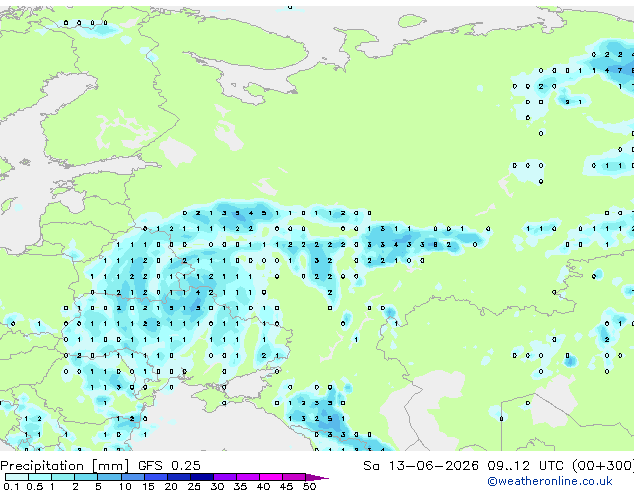Click the 25–30 mm dark blue legend swatch

point(202,477)
